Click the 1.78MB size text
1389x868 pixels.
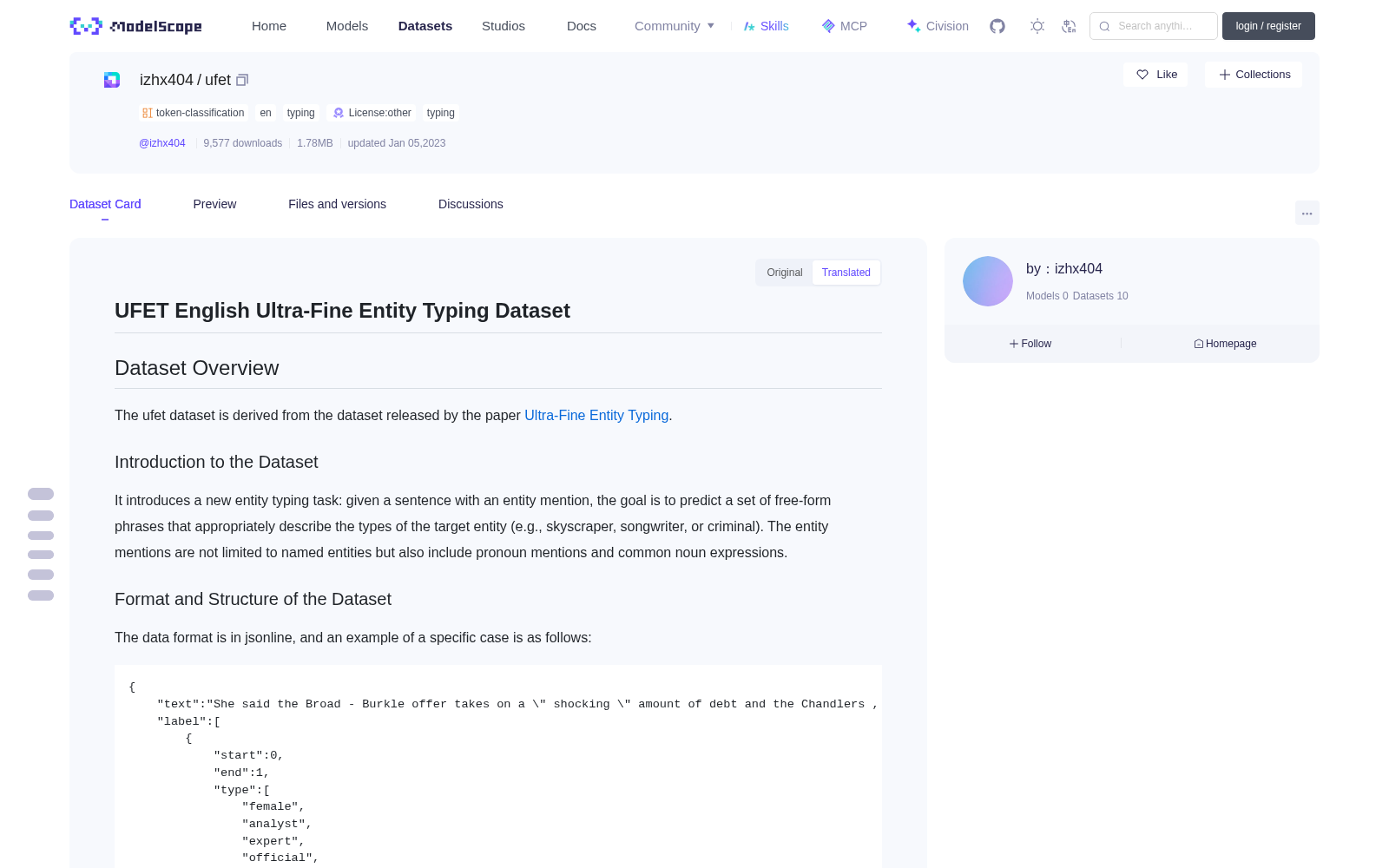tap(315, 143)
